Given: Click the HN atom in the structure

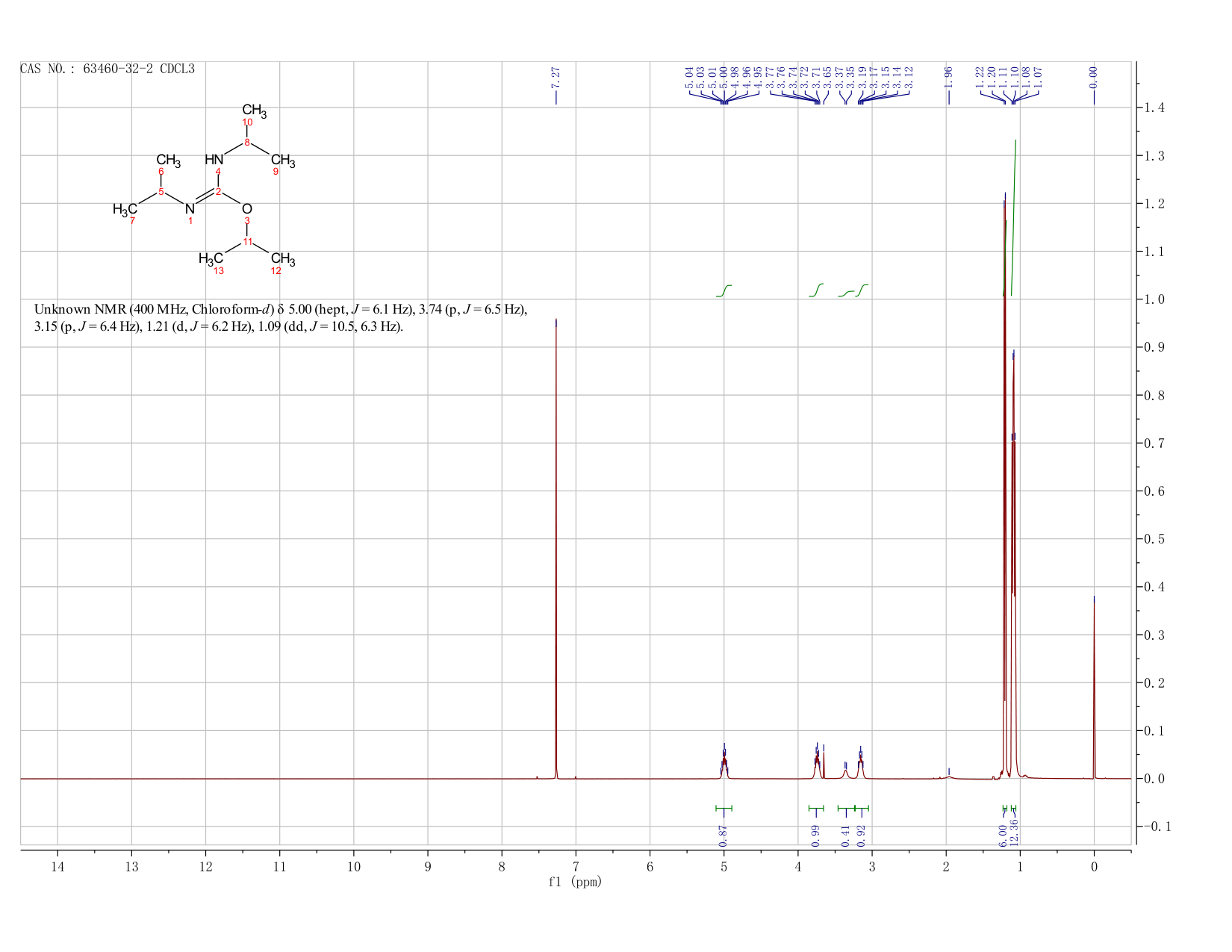Looking at the screenshot, I should (x=214, y=160).
